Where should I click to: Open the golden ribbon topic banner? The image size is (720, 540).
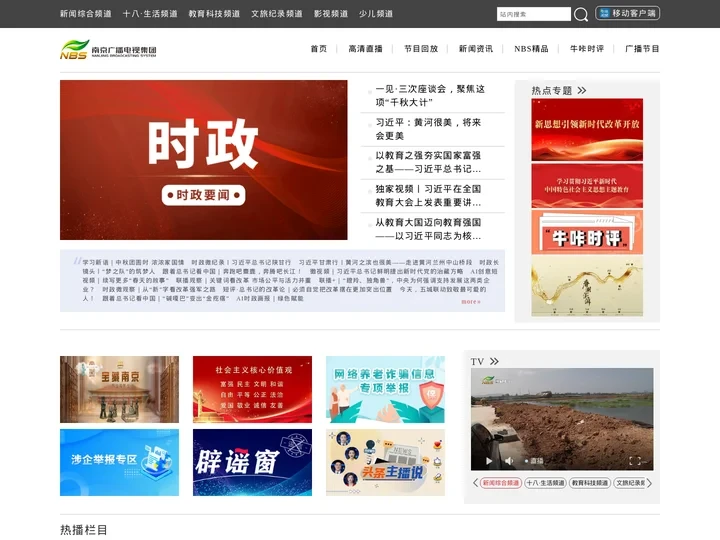point(587,287)
